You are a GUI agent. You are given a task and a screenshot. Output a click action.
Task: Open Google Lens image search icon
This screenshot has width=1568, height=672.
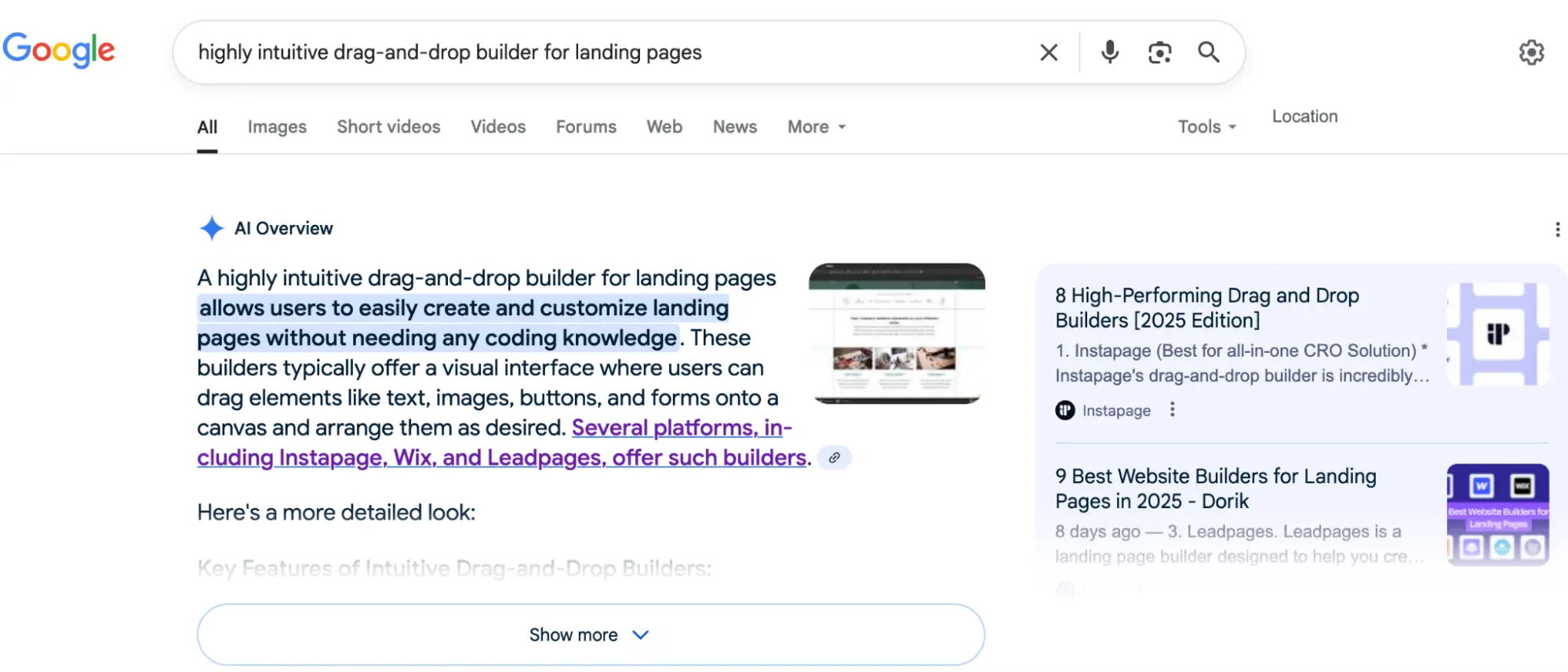pyautogui.click(x=1159, y=53)
